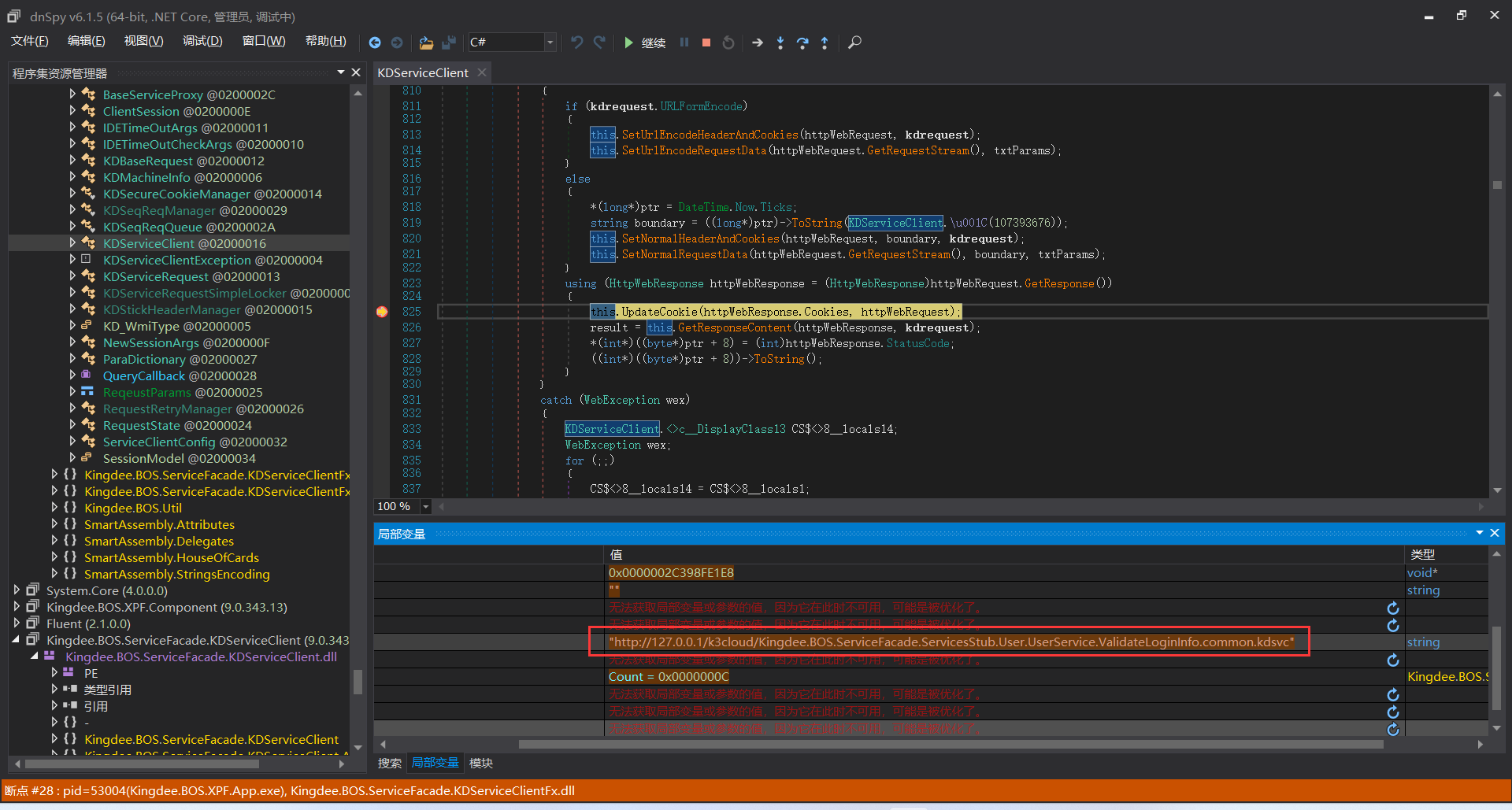
Task: Collapse the Kingdee.BOS.ServiceFacade.KDServiceClient.dll node
Action: pos(35,657)
